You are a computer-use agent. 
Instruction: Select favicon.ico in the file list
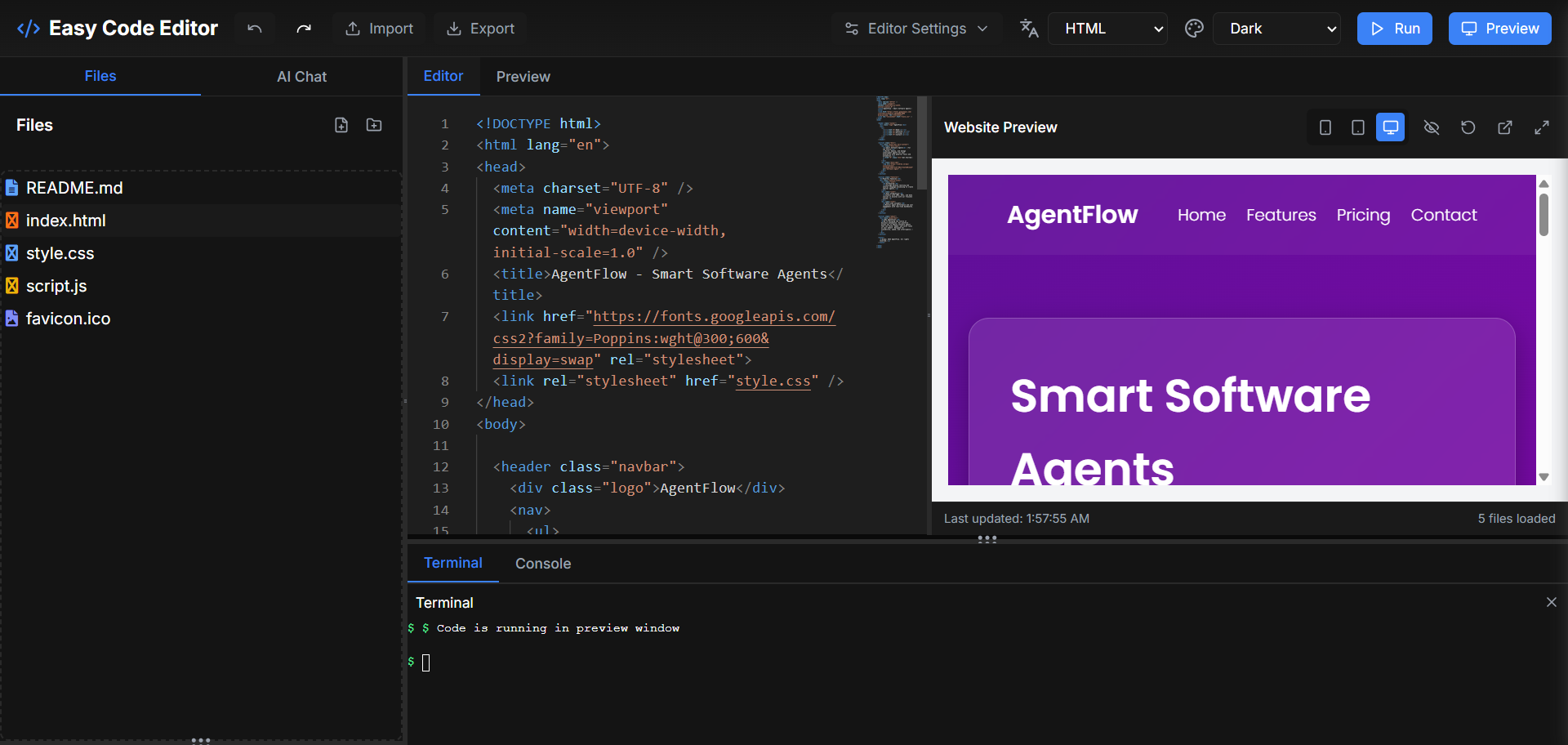click(201, 319)
